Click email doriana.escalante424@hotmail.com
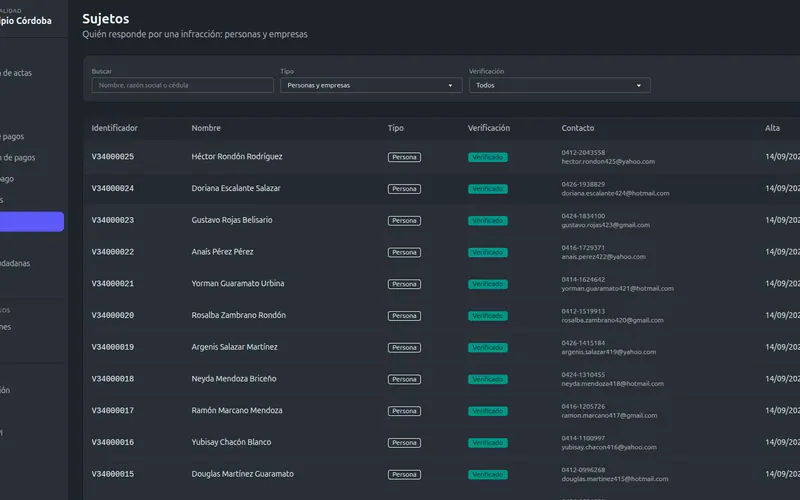Image resolution: width=800 pixels, height=500 pixels. pos(615,193)
